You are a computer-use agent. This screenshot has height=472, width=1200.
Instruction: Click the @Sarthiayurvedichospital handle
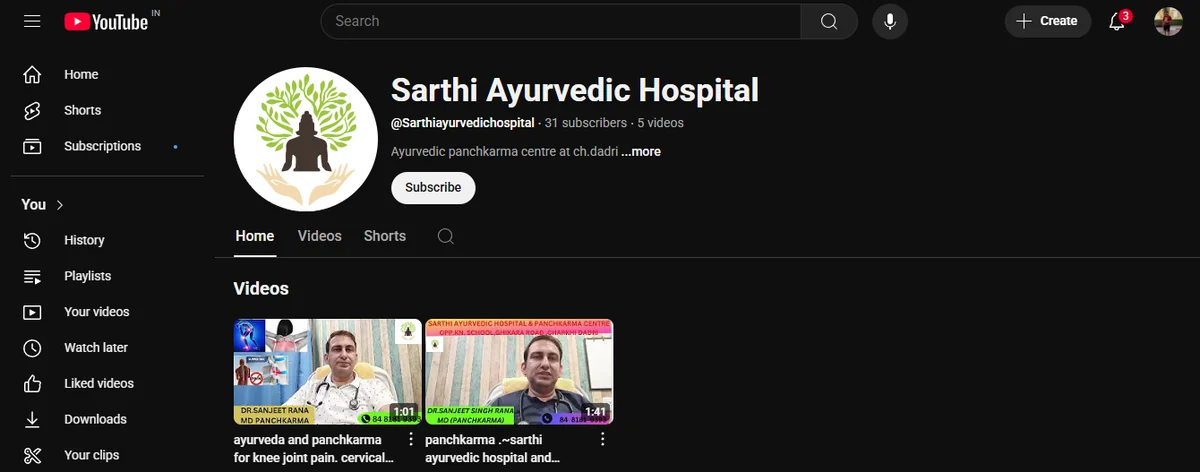pos(463,123)
